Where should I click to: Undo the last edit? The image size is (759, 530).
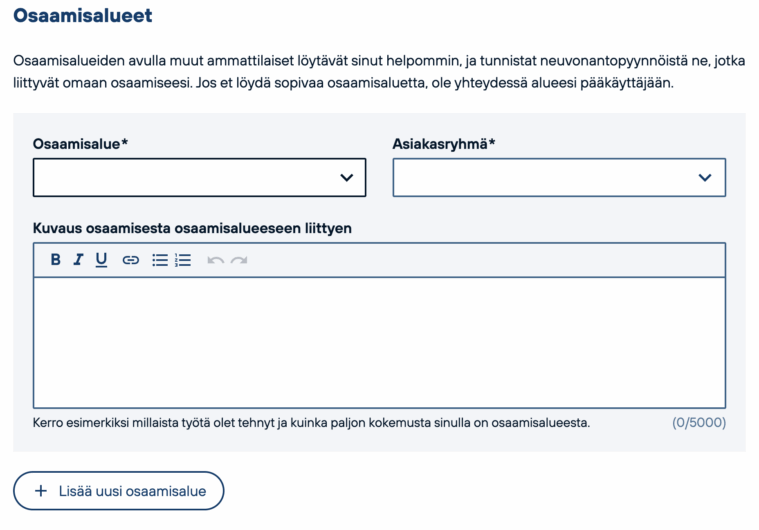(x=215, y=260)
